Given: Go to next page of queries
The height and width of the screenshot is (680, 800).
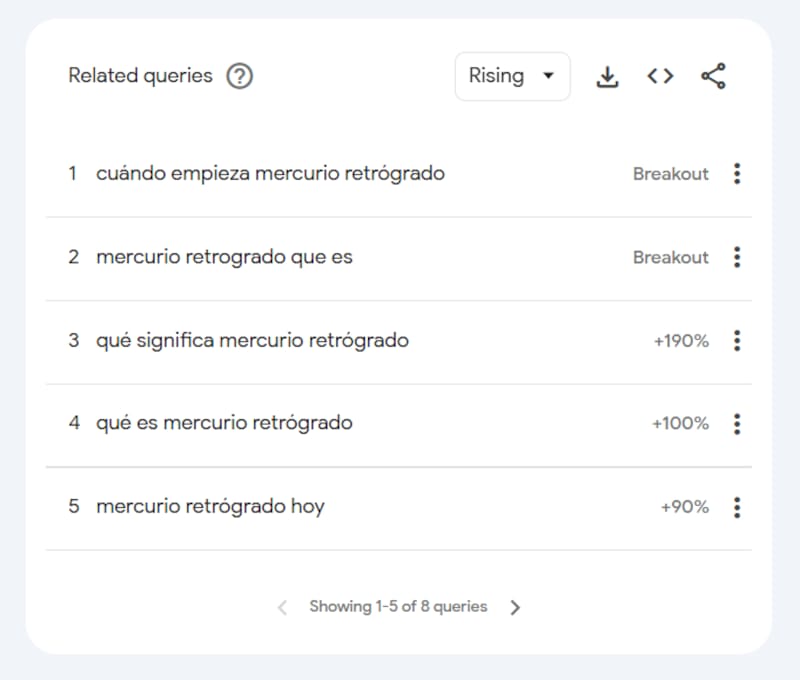Looking at the screenshot, I should pyautogui.click(x=515, y=607).
